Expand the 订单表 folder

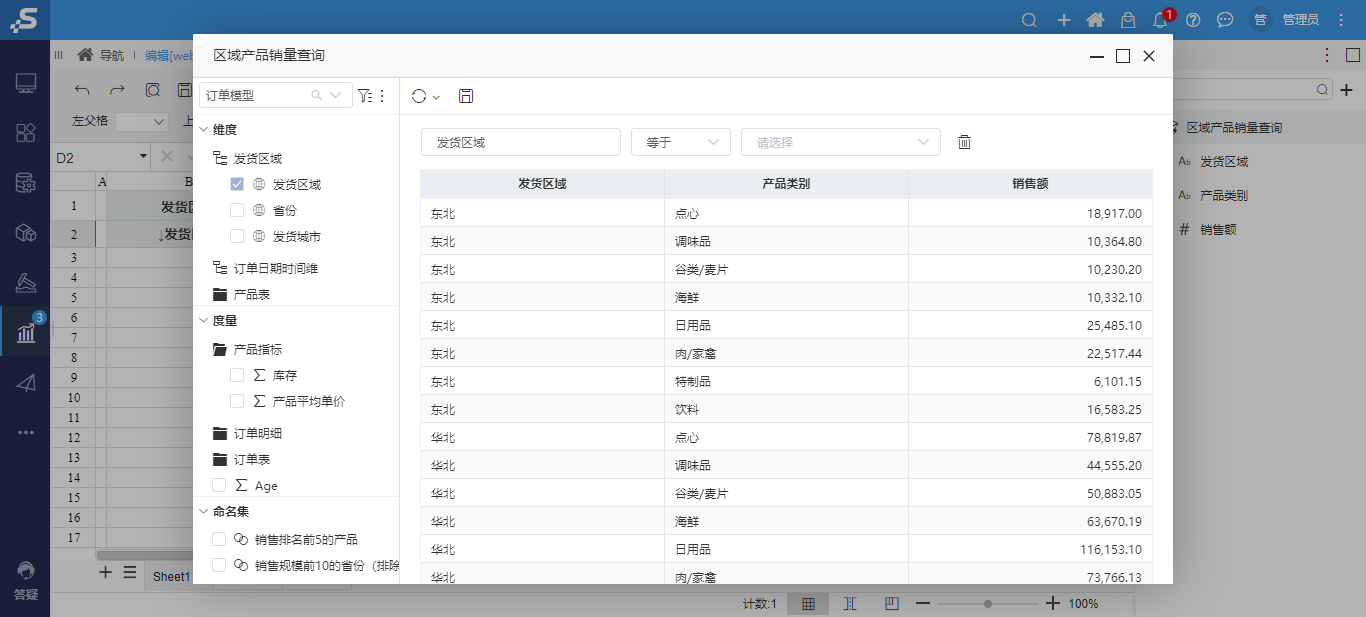242,460
